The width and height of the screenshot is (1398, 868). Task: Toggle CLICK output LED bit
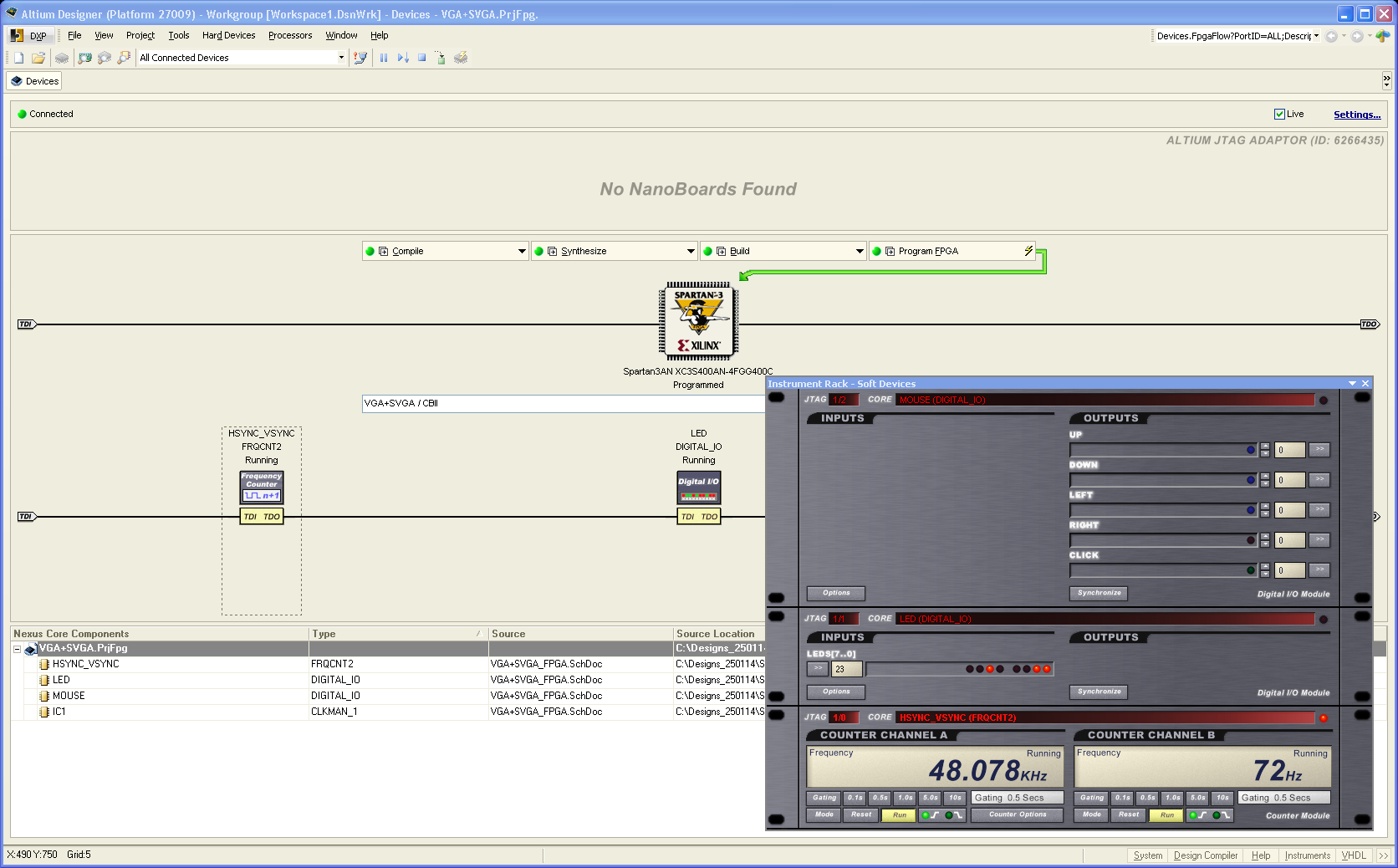1251,570
